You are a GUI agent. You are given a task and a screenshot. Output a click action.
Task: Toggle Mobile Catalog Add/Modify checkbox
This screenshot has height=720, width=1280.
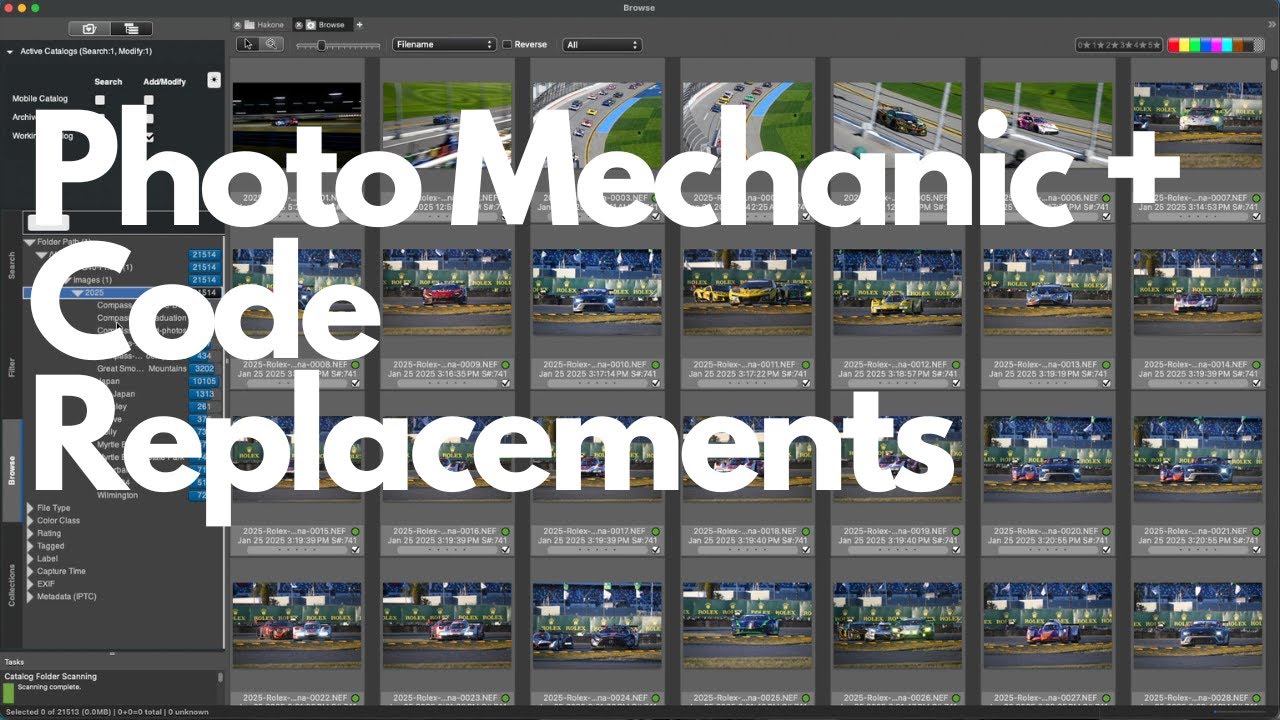pyautogui.click(x=149, y=100)
